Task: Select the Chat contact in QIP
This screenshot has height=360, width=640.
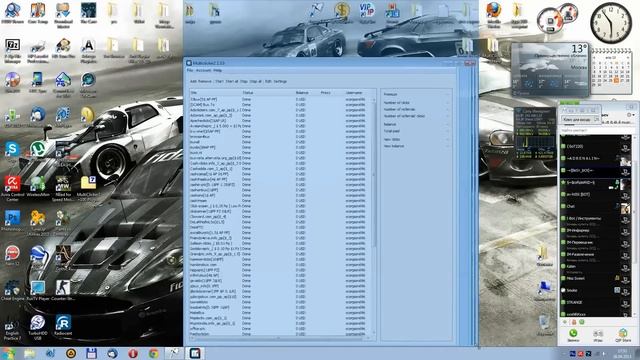Action: pyautogui.click(x=596, y=207)
